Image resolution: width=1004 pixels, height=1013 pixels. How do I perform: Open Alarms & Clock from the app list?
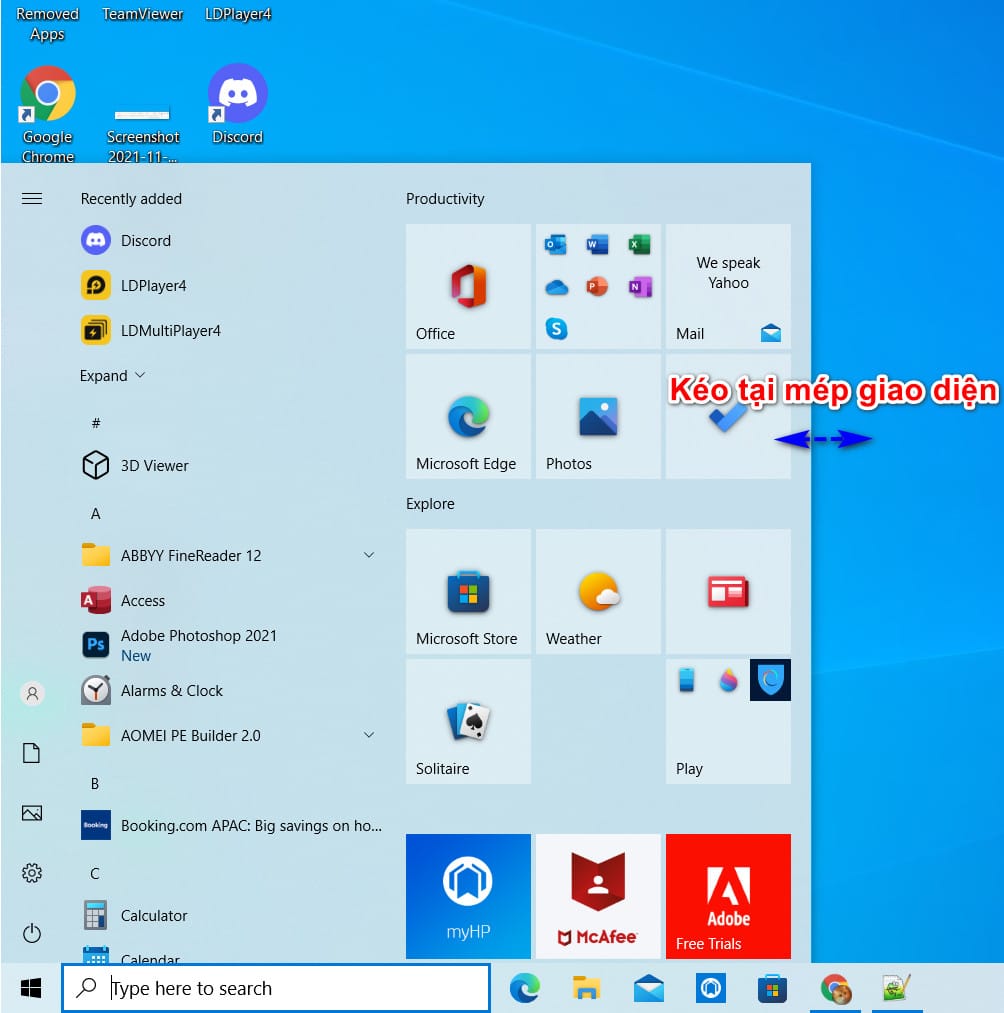[233, 691]
